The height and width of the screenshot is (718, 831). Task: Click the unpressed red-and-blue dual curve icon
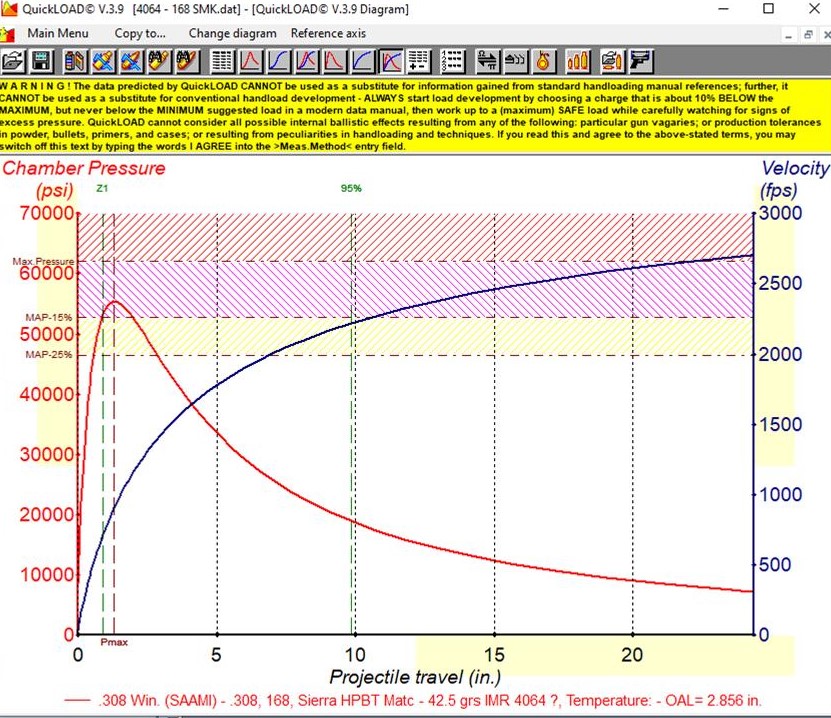click(306, 61)
